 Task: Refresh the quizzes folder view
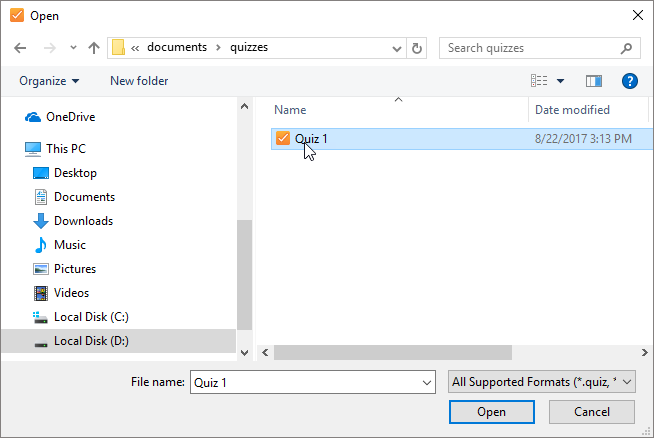pyautogui.click(x=417, y=48)
